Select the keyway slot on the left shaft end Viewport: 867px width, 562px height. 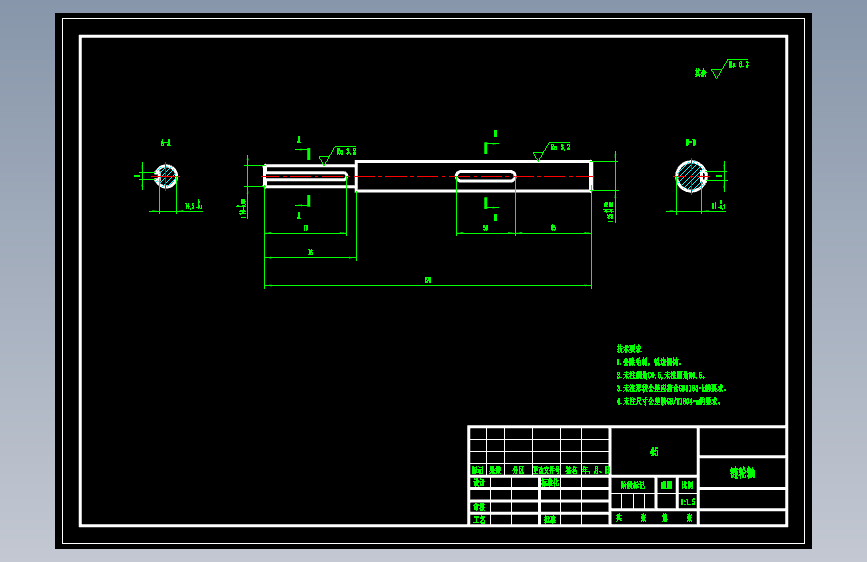pyautogui.click(x=306, y=176)
